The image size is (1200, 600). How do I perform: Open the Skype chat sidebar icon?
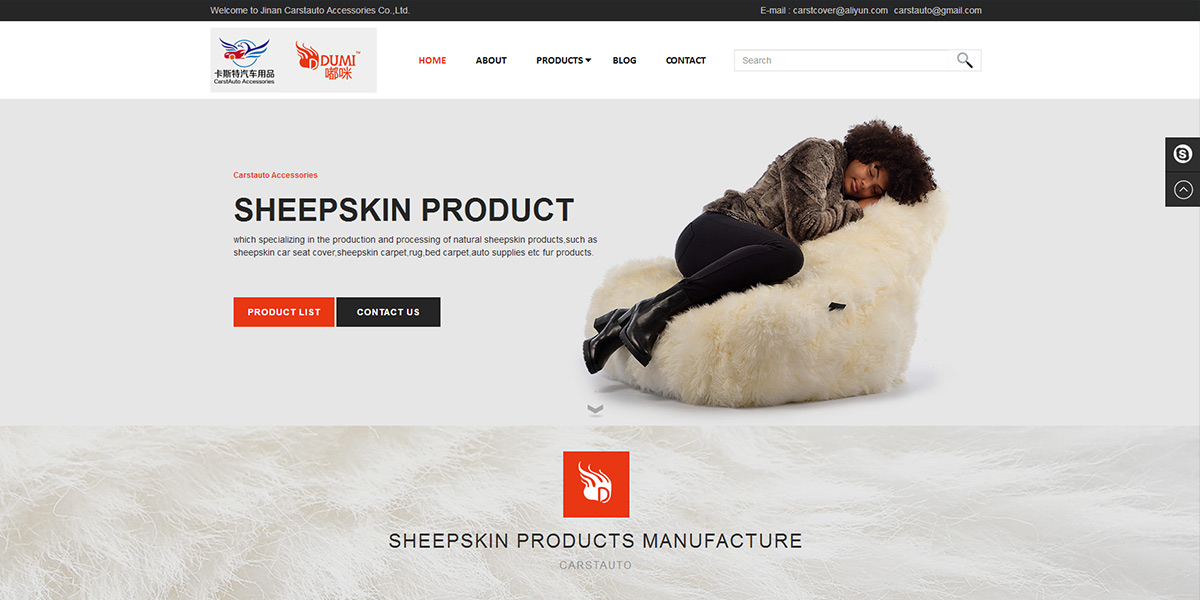1183,154
